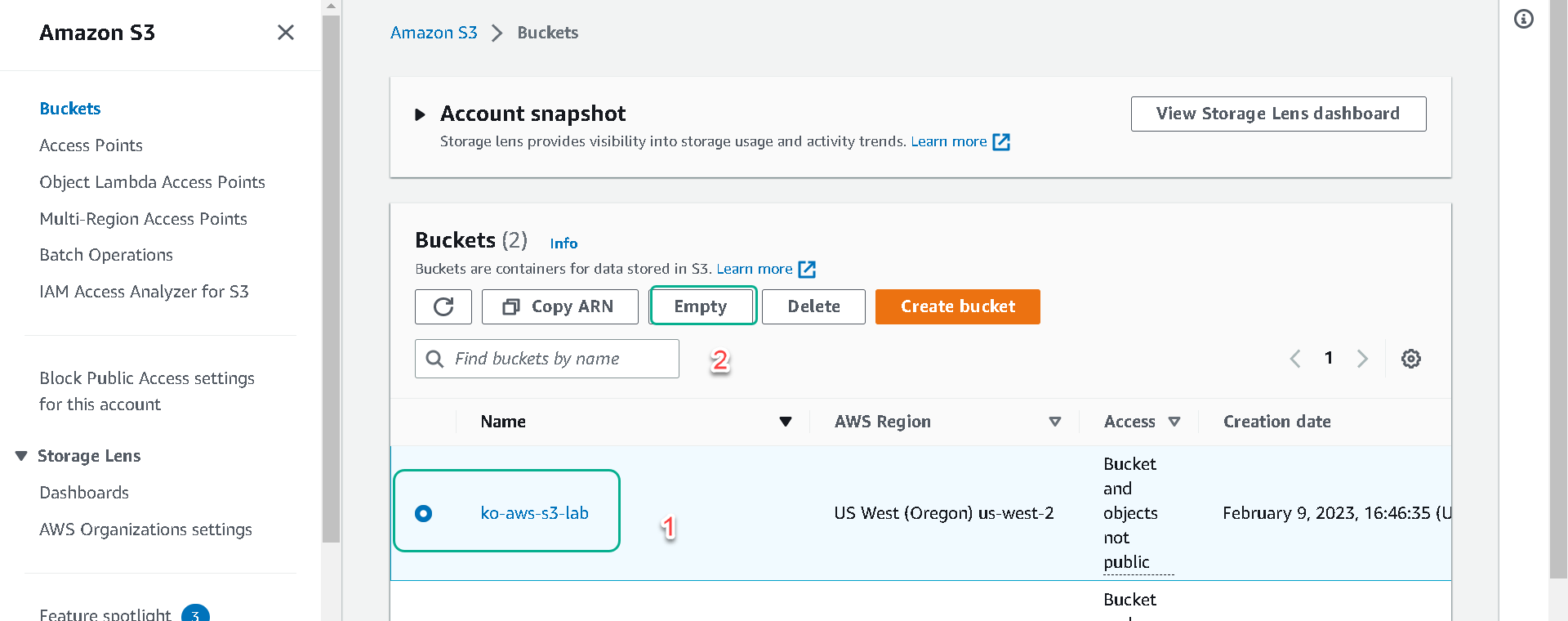Click 'Bucket and objects not public' access cell
The image size is (1568, 621).
click(1138, 513)
